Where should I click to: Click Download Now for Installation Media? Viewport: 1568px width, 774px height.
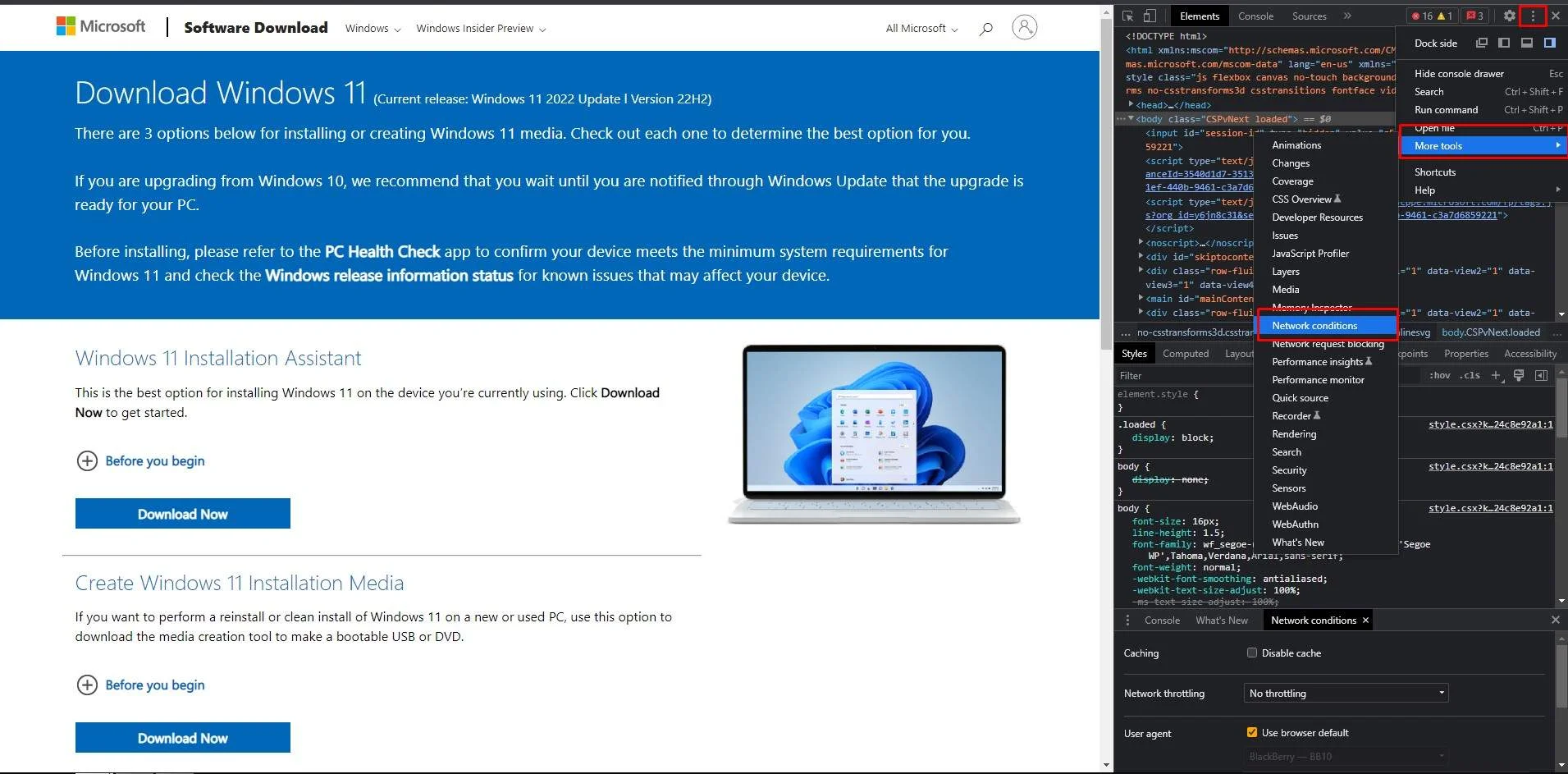click(x=183, y=738)
